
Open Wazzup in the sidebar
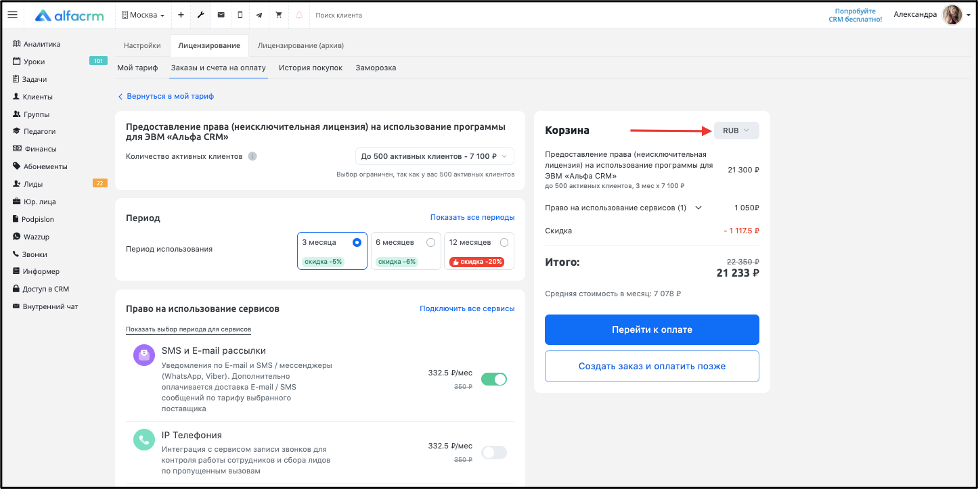point(31,237)
